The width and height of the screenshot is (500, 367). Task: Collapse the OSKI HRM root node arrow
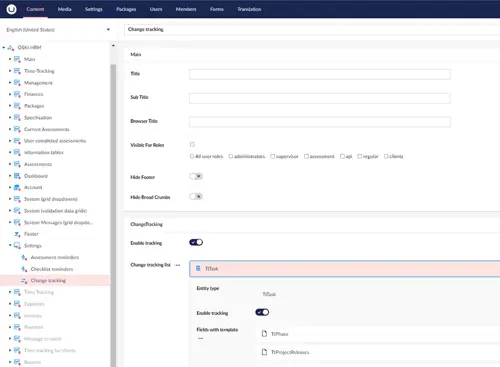click(x=4, y=48)
